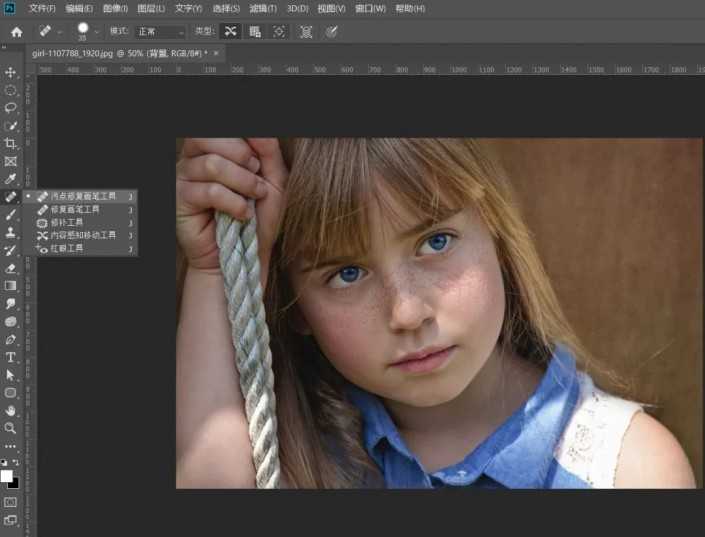Select the Crop tool
The image size is (705, 537).
[x=11, y=144]
